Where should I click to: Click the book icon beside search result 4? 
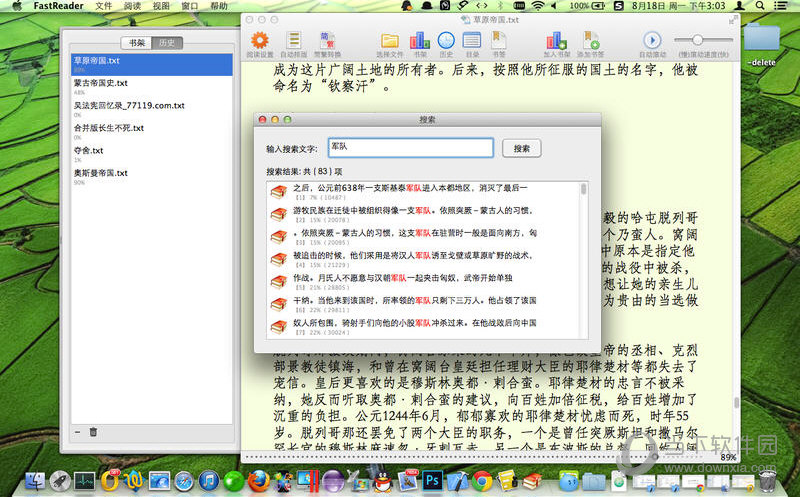[x=279, y=260]
